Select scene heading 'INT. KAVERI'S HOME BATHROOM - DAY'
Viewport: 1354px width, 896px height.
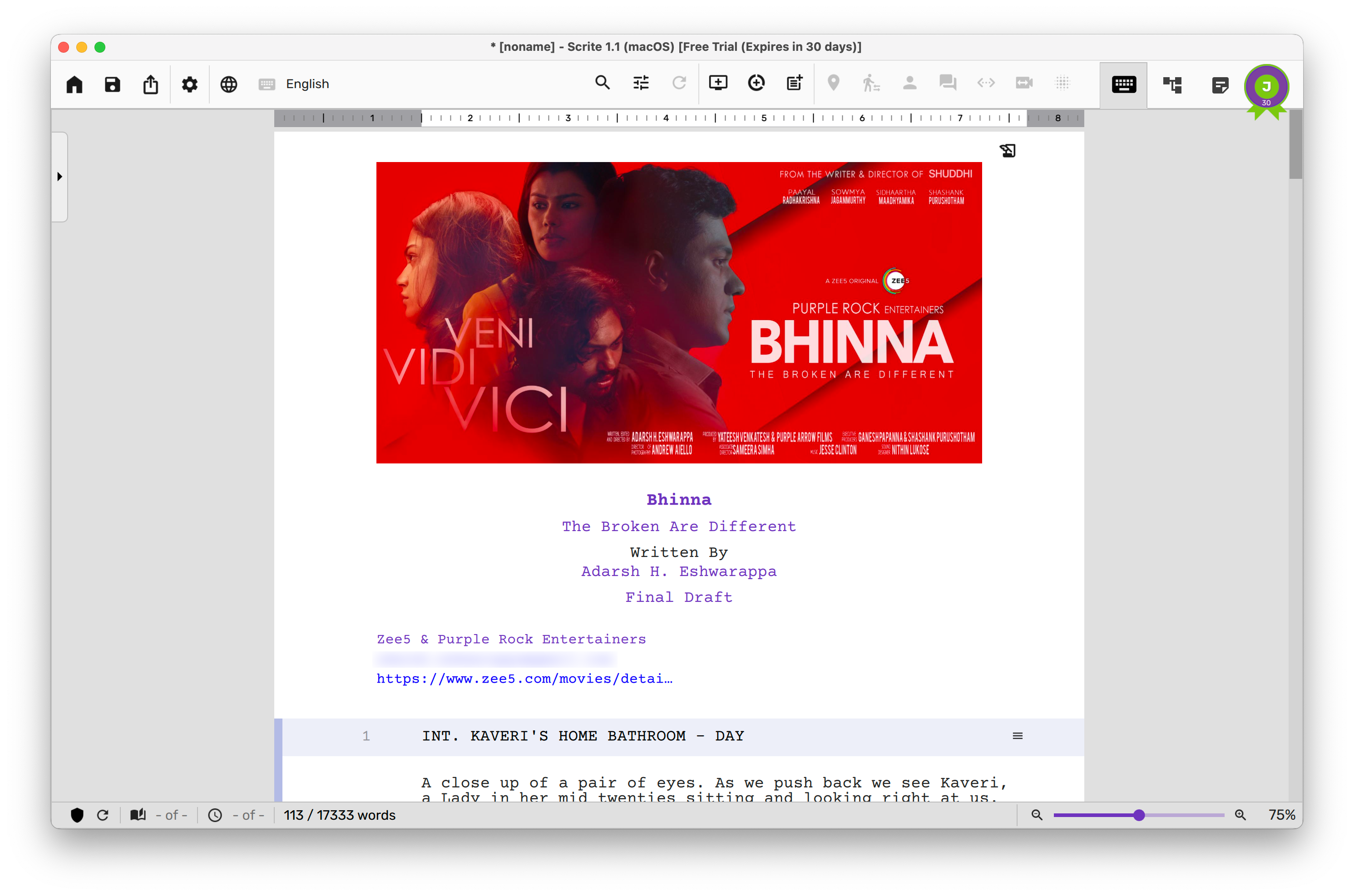583,736
